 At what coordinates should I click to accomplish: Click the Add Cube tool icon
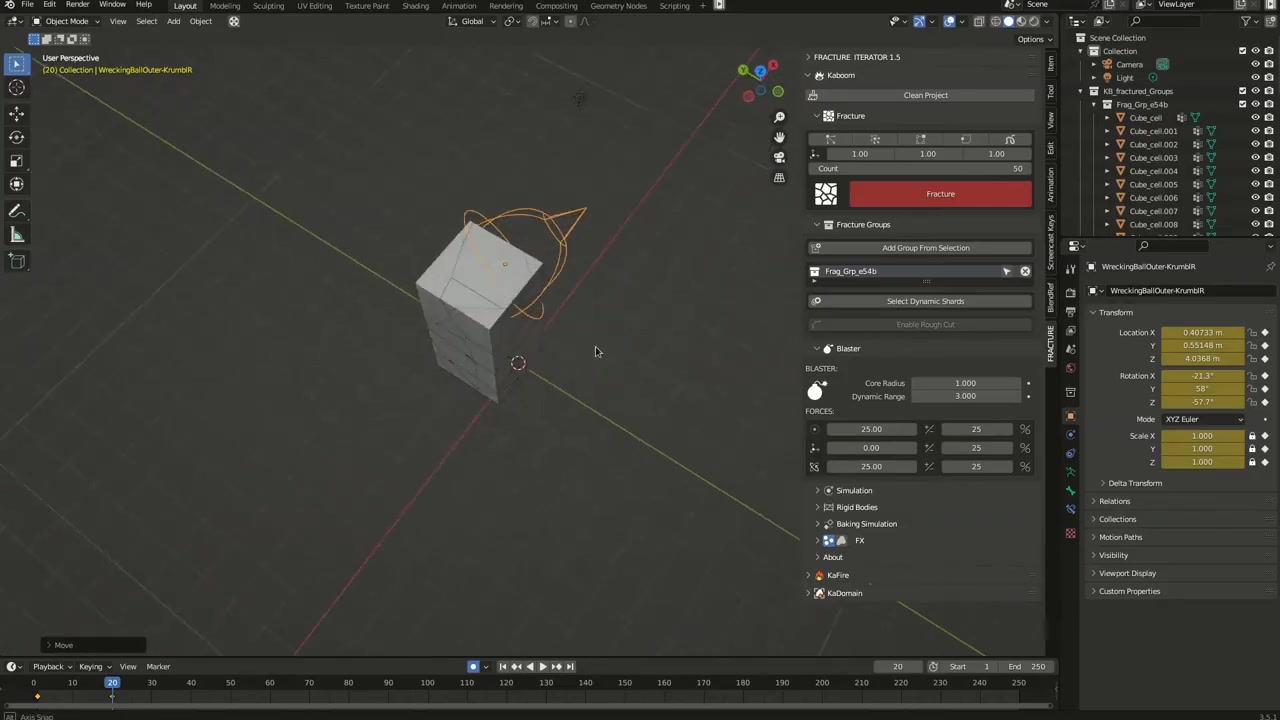16,261
